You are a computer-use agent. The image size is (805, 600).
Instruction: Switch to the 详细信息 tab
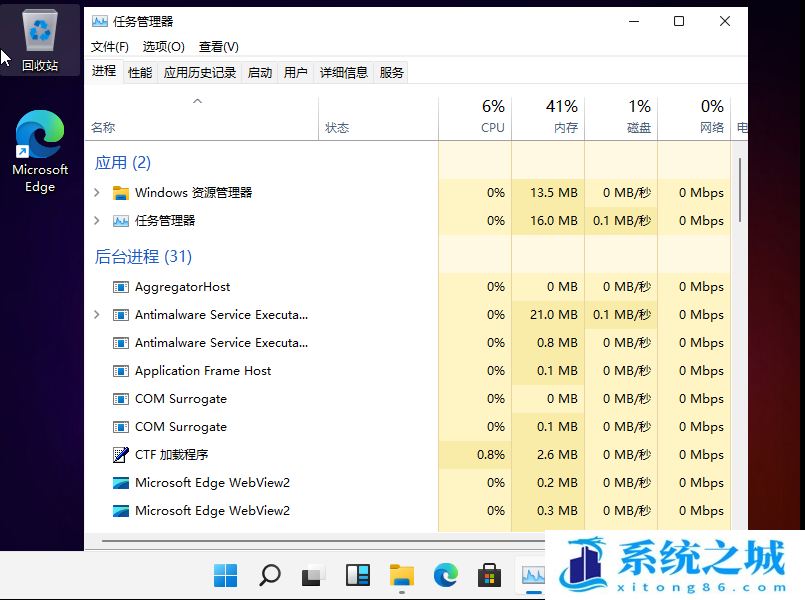[344, 73]
